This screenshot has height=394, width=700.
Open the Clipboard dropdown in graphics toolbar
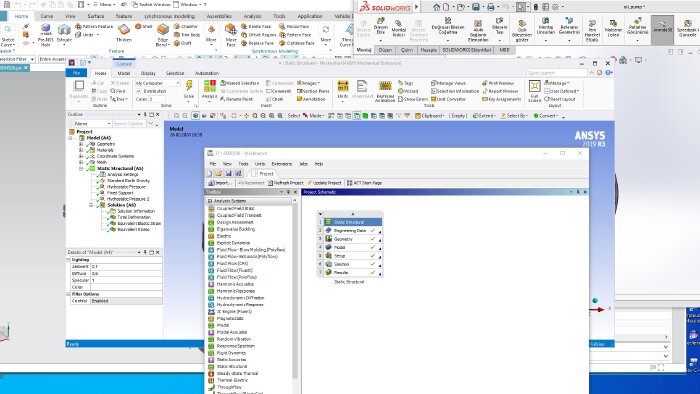pyautogui.click(x=430, y=116)
